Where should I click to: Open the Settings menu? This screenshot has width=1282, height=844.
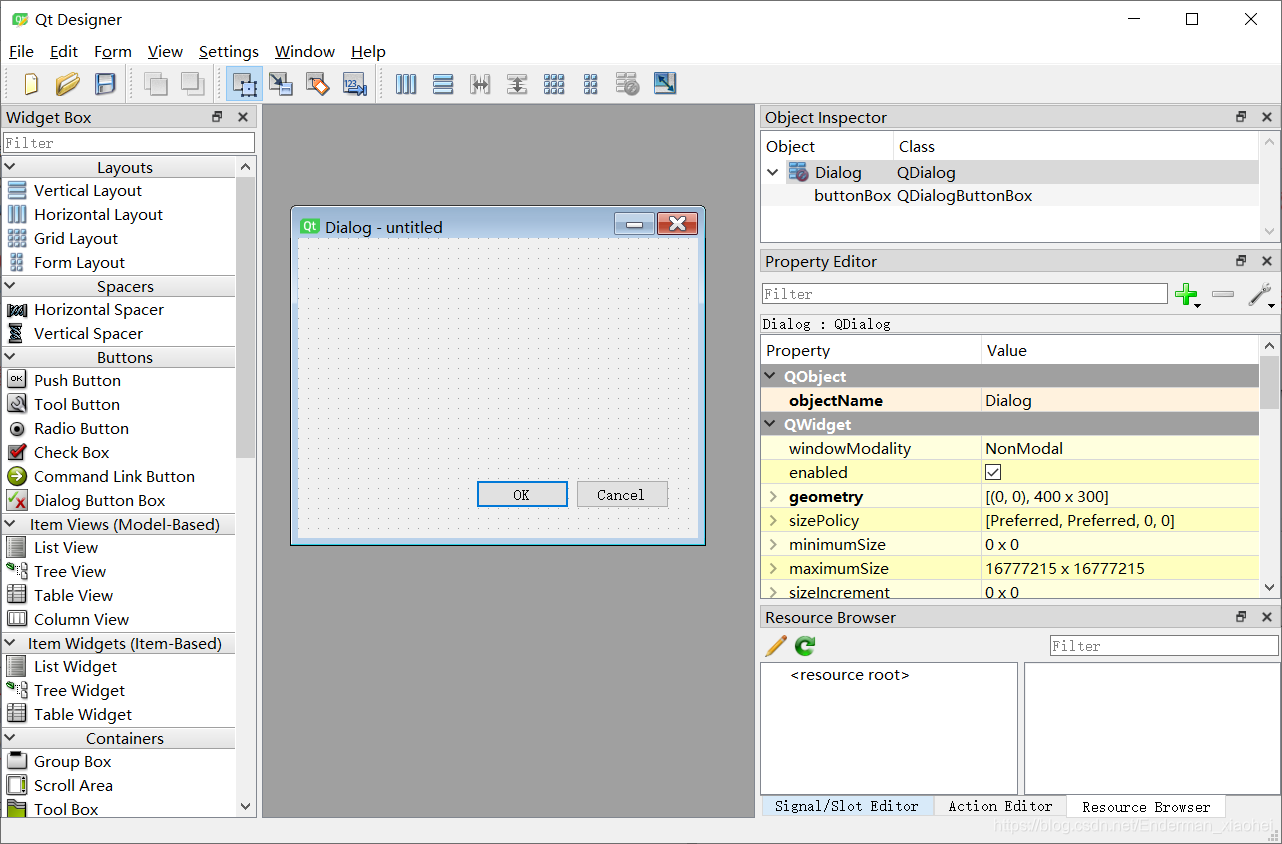pos(229,51)
